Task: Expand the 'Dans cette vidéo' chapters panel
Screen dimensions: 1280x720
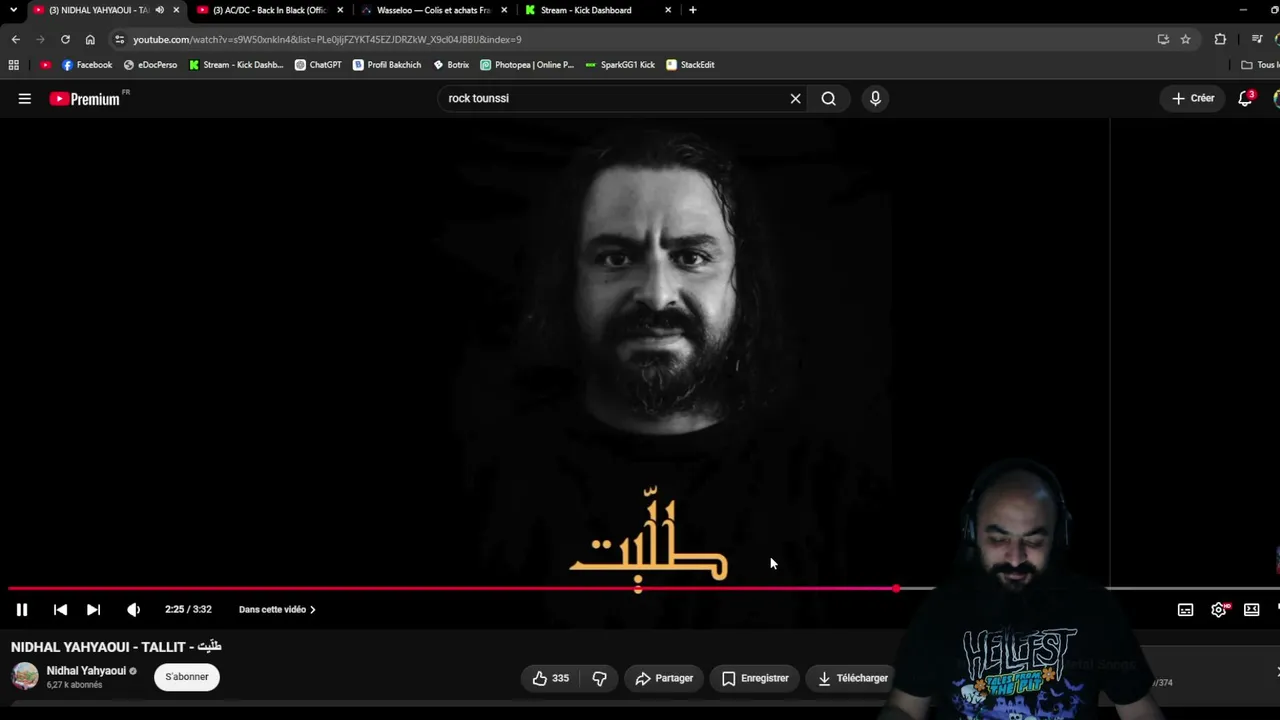Action: coord(277,609)
